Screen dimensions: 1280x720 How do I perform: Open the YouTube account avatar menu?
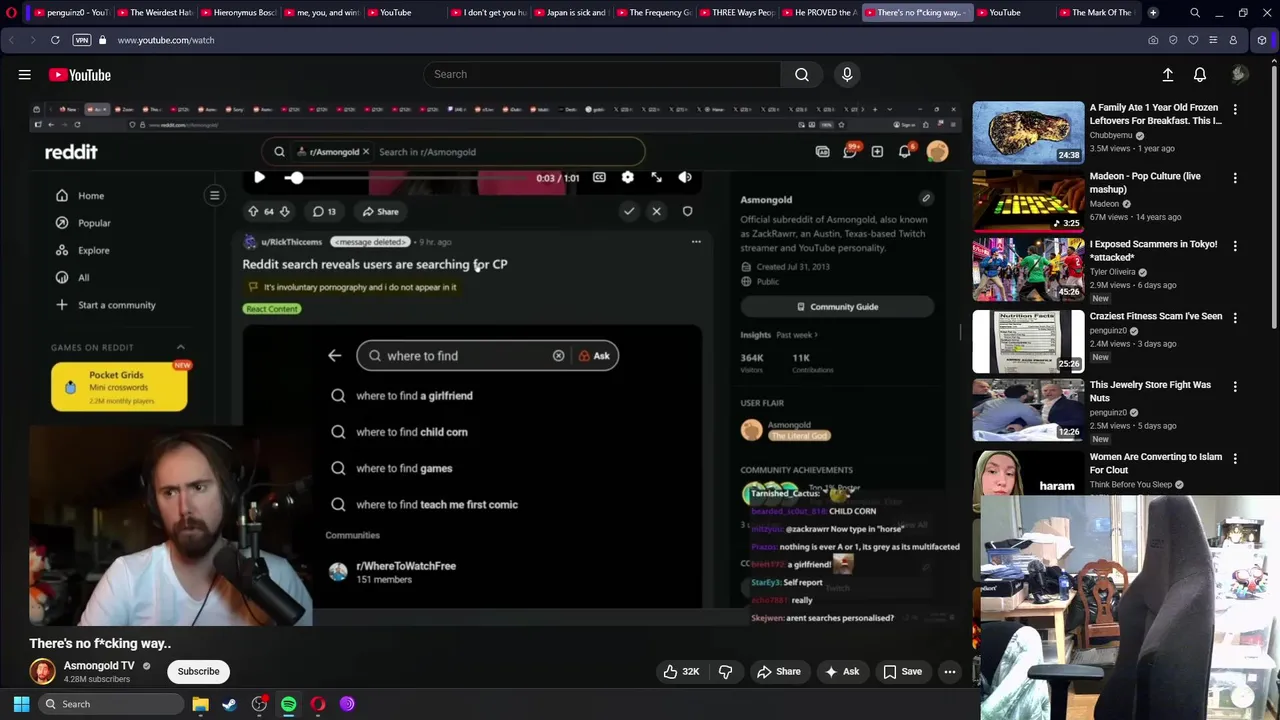1240,74
